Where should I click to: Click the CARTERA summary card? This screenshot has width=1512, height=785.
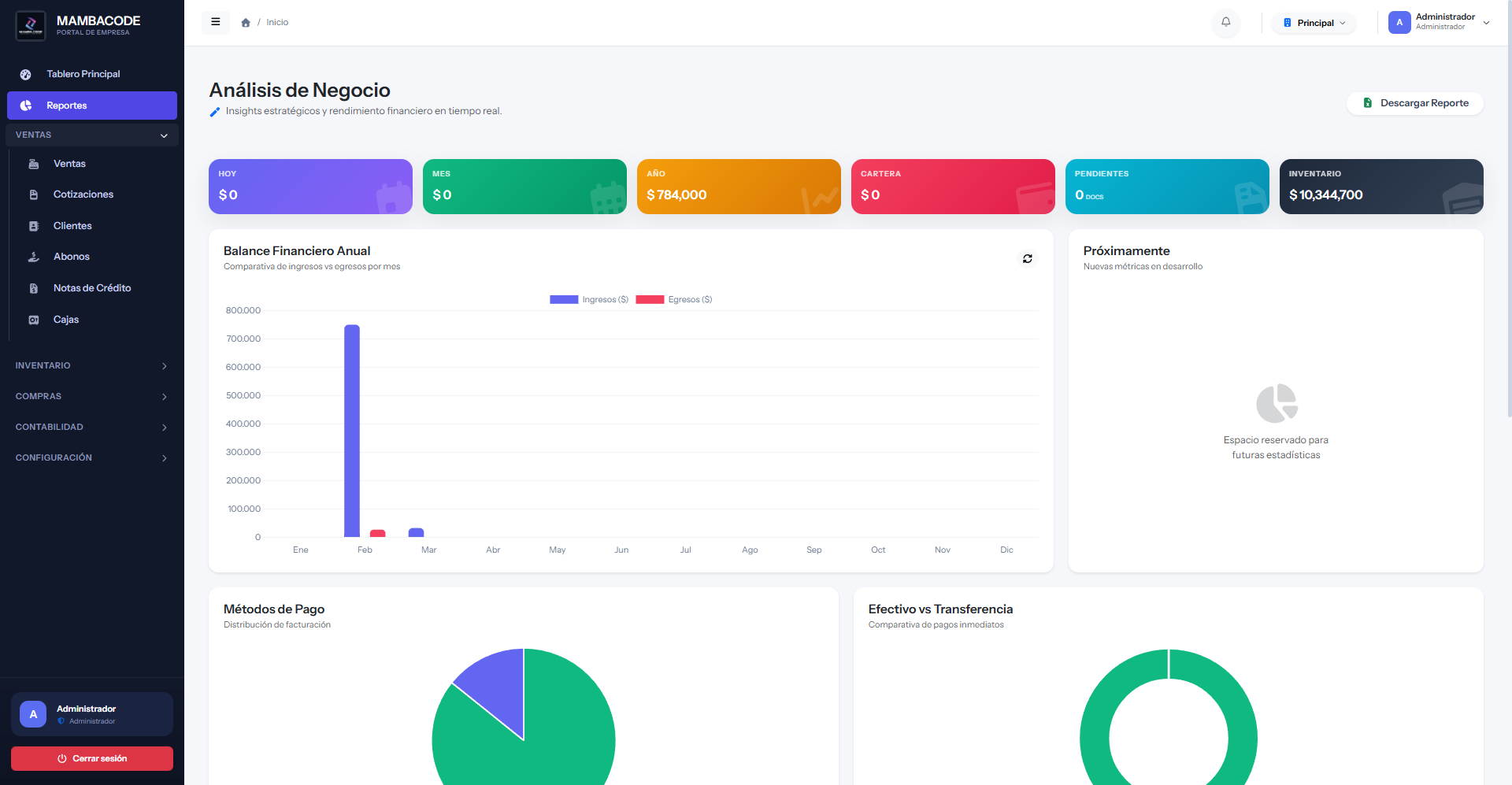coord(953,187)
